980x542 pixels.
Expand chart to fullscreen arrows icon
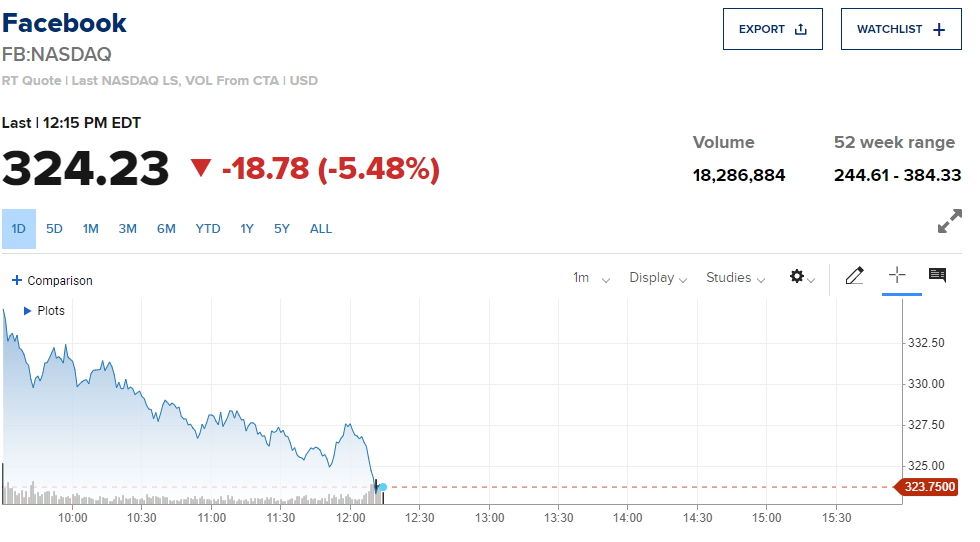pos(949,221)
